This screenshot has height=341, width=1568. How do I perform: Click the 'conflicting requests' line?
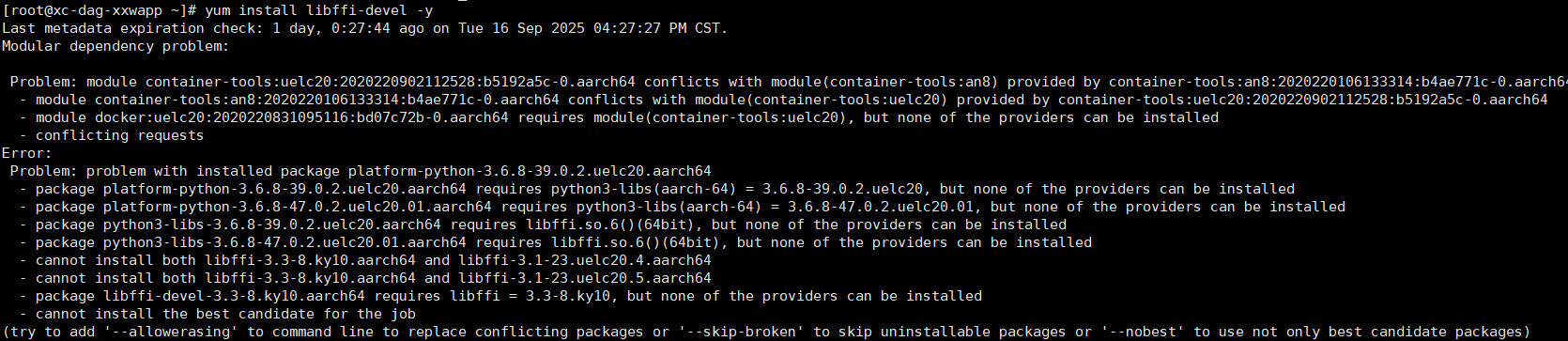coord(111,135)
